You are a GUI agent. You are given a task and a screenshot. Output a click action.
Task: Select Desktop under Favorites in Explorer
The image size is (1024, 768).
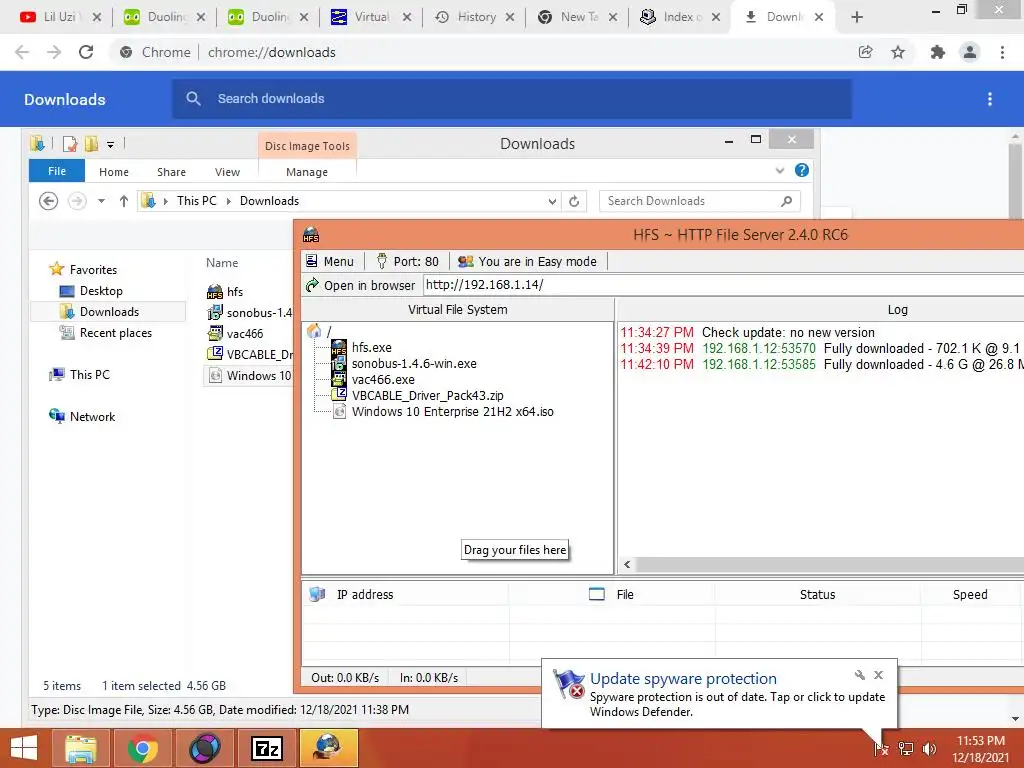pos(91,291)
